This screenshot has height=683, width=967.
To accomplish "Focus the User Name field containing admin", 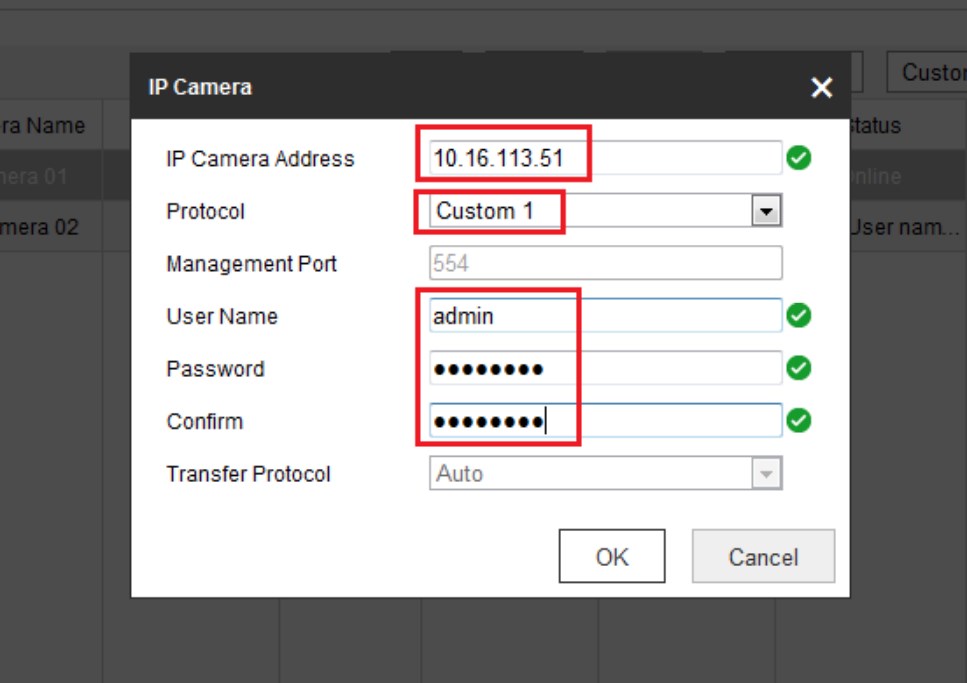I will pyautogui.click(x=604, y=316).
